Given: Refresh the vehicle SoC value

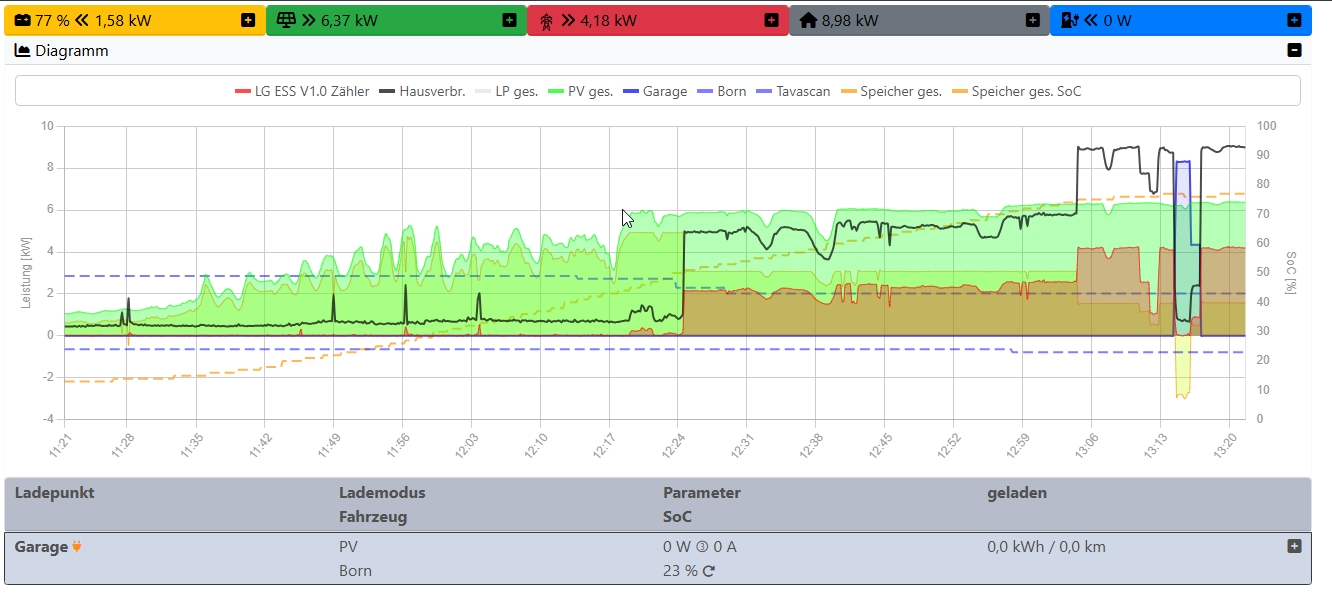Looking at the screenshot, I should pos(709,572).
